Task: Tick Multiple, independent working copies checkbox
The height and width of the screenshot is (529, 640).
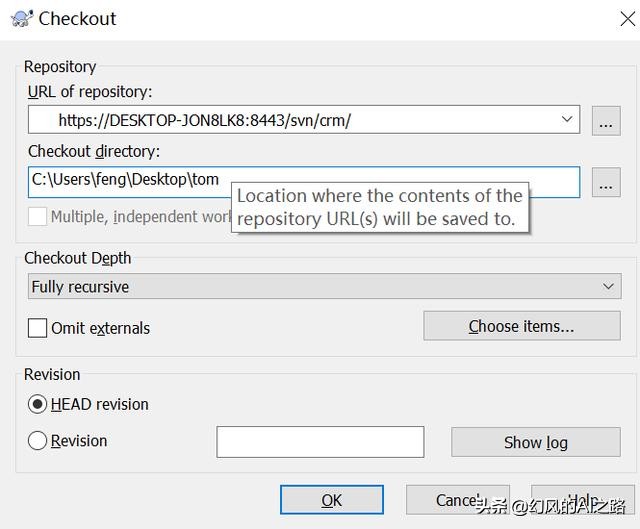Action: point(38,216)
